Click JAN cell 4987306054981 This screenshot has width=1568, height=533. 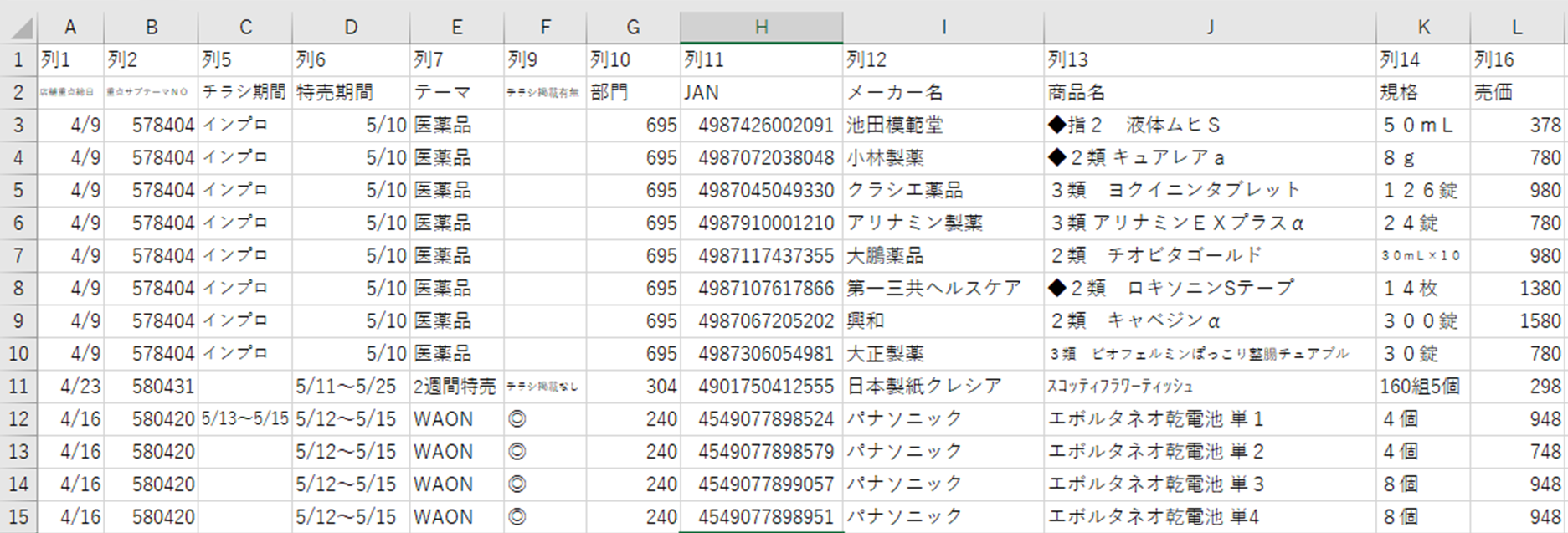click(x=761, y=353)
